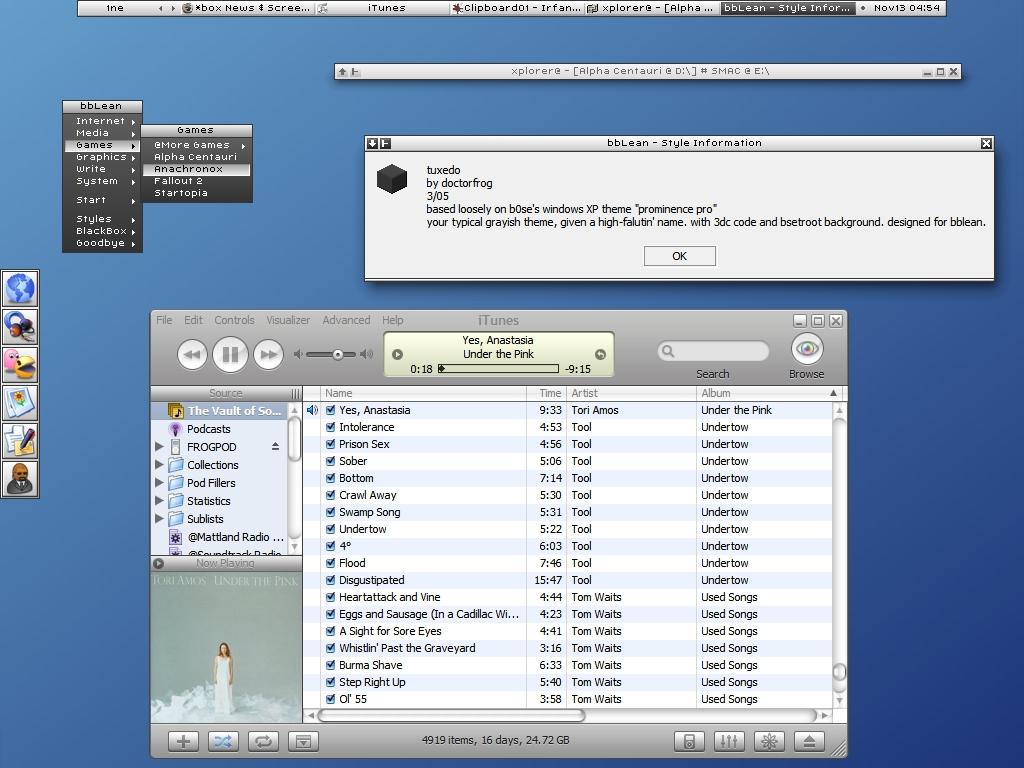Switch to the iTunes taskbar button

pyautogui.click(x=383, y=8)
